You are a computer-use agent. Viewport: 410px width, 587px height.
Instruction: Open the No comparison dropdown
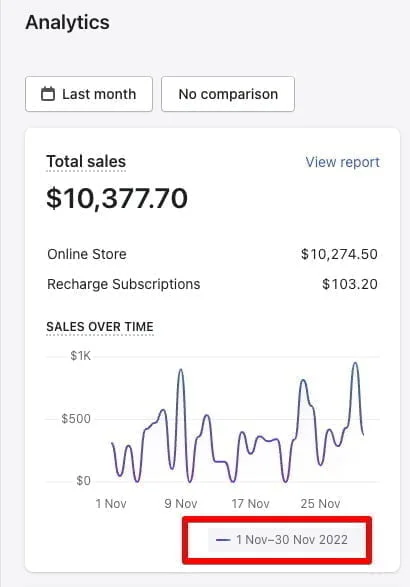(x=228, y=94)
